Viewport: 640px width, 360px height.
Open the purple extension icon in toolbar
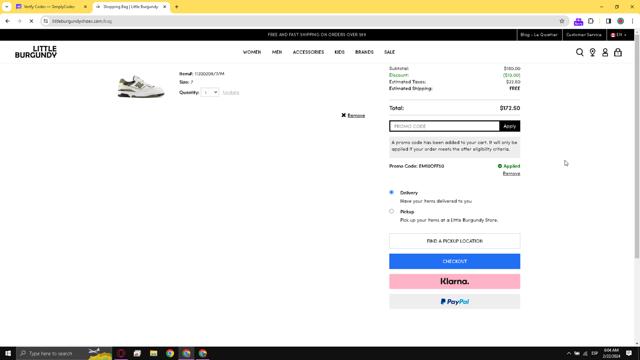tap(578, 21)
